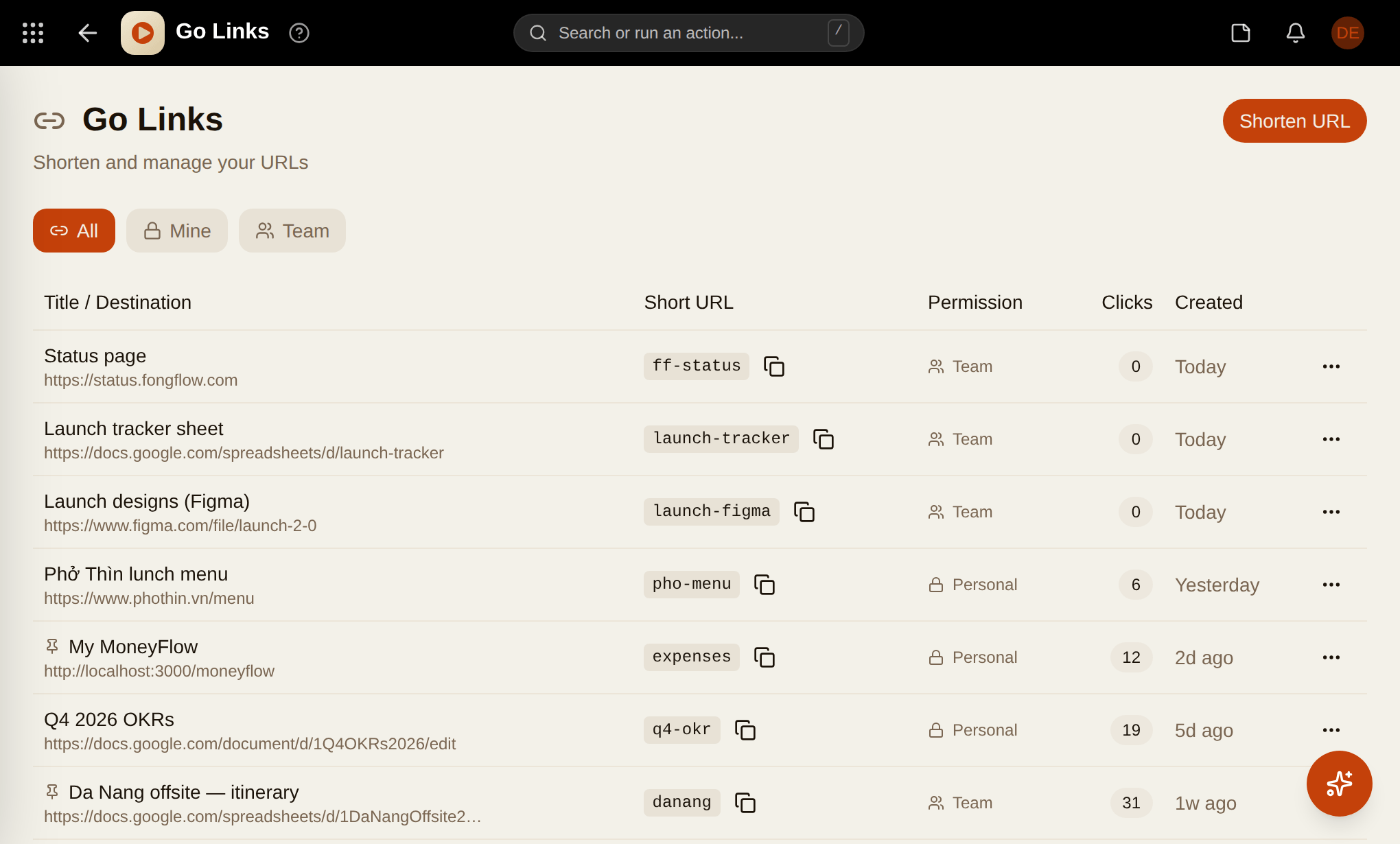This screenshot has width=1400, height=844.
Task: Click the Clicks column header
Action: pyautogui.click(x=1127, y=303)
